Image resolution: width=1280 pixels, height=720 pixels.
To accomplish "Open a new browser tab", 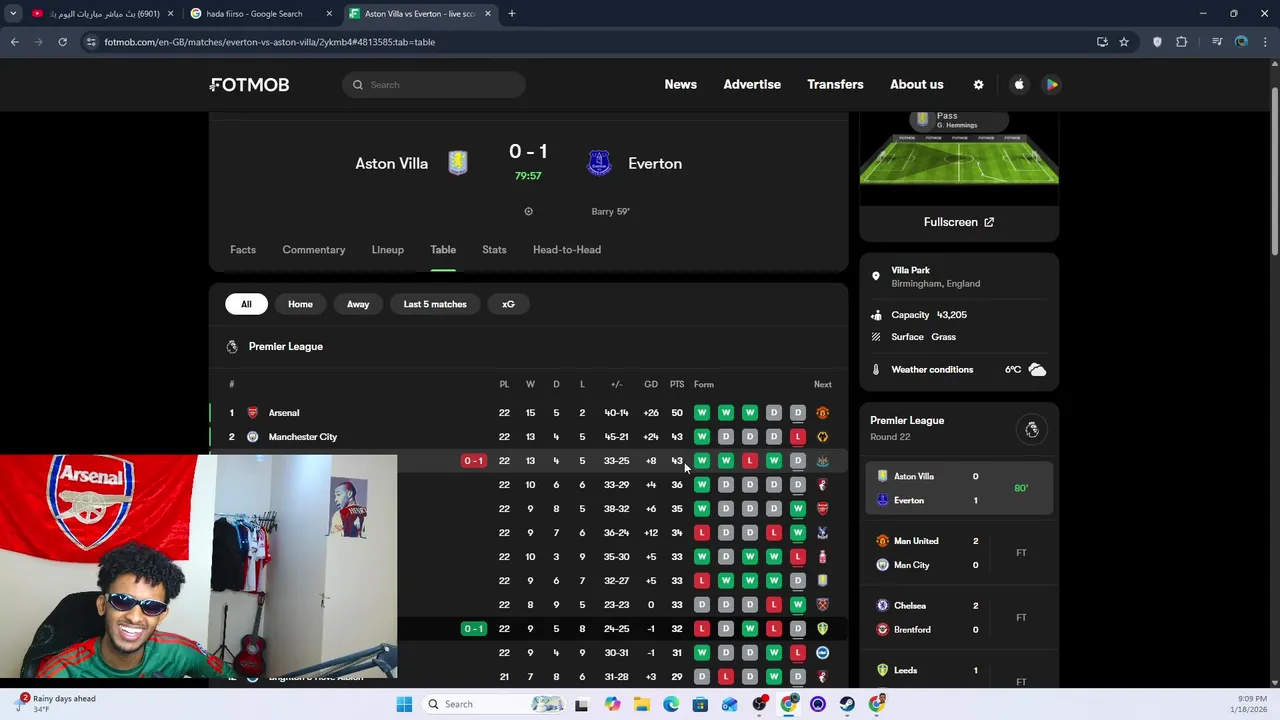I will coord(511,14).
